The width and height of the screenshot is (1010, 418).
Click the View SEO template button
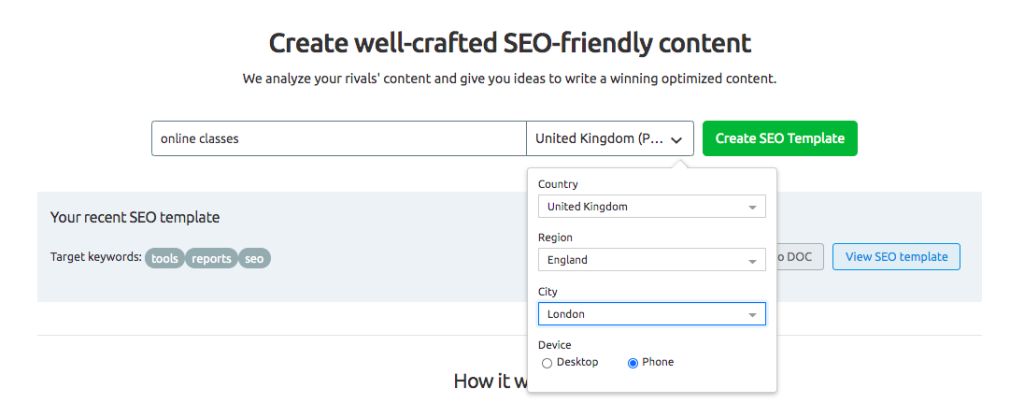click(896, 257)
